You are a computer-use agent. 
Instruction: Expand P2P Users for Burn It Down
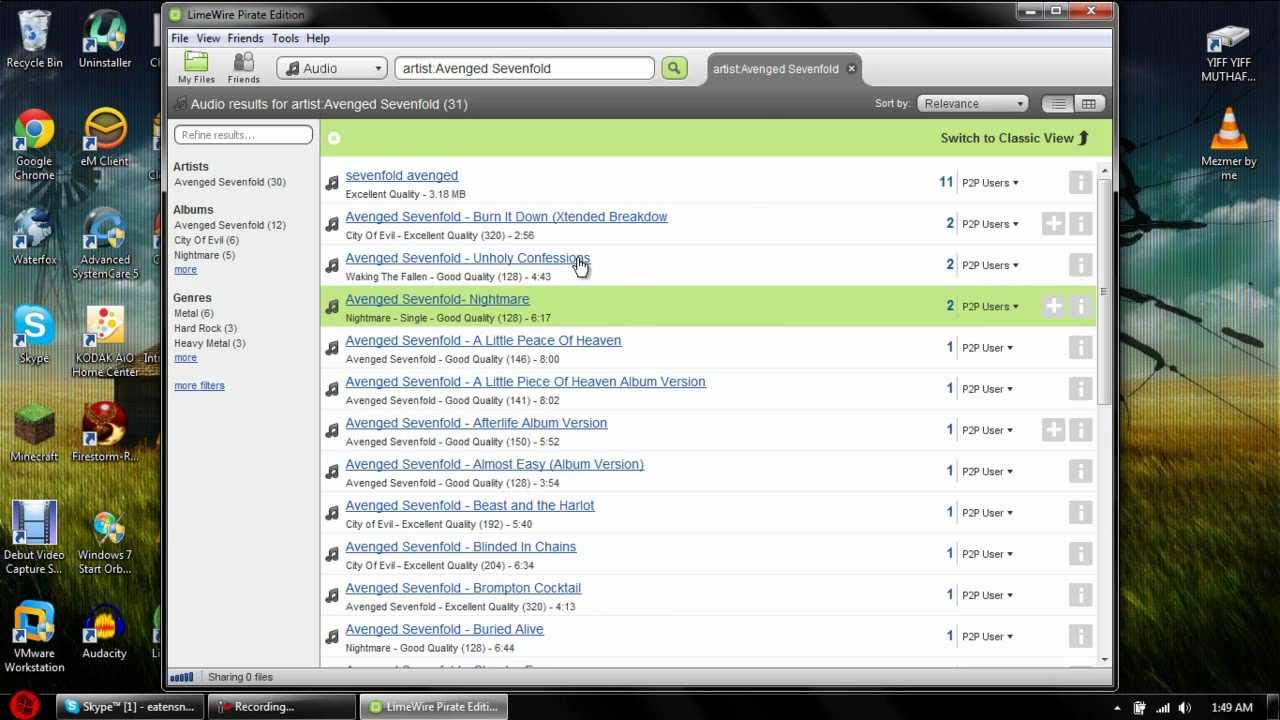(990, 224)
